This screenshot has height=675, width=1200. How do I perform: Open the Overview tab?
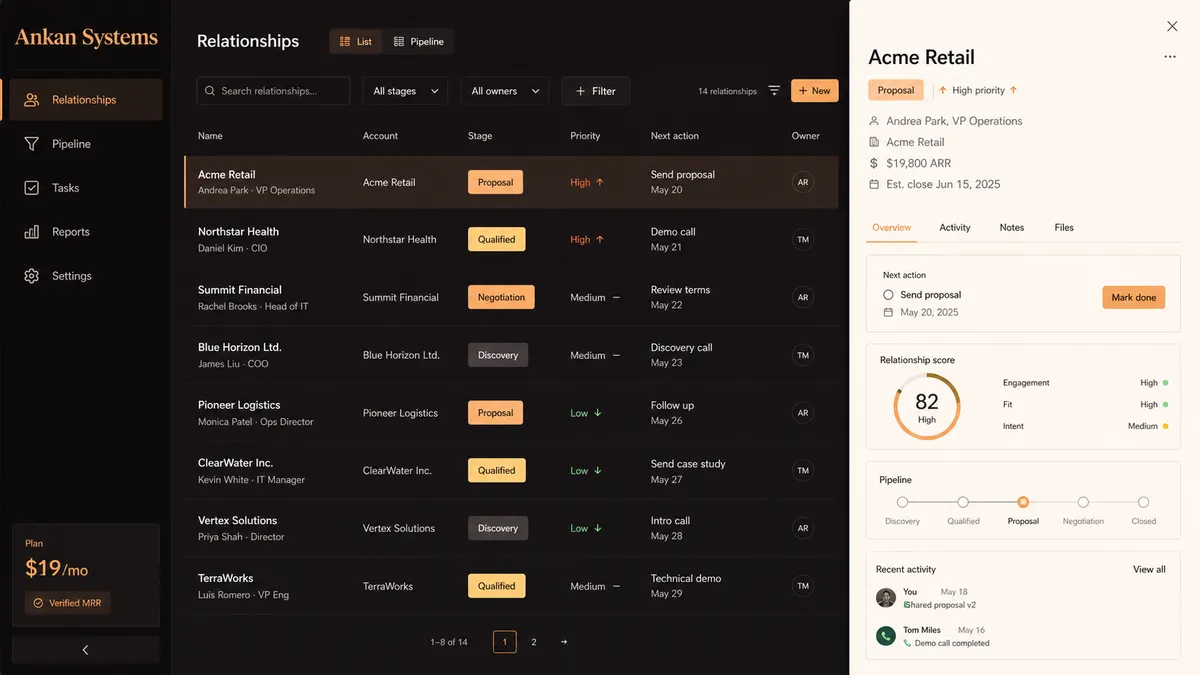pyautogui.click(x=891, y=228)
